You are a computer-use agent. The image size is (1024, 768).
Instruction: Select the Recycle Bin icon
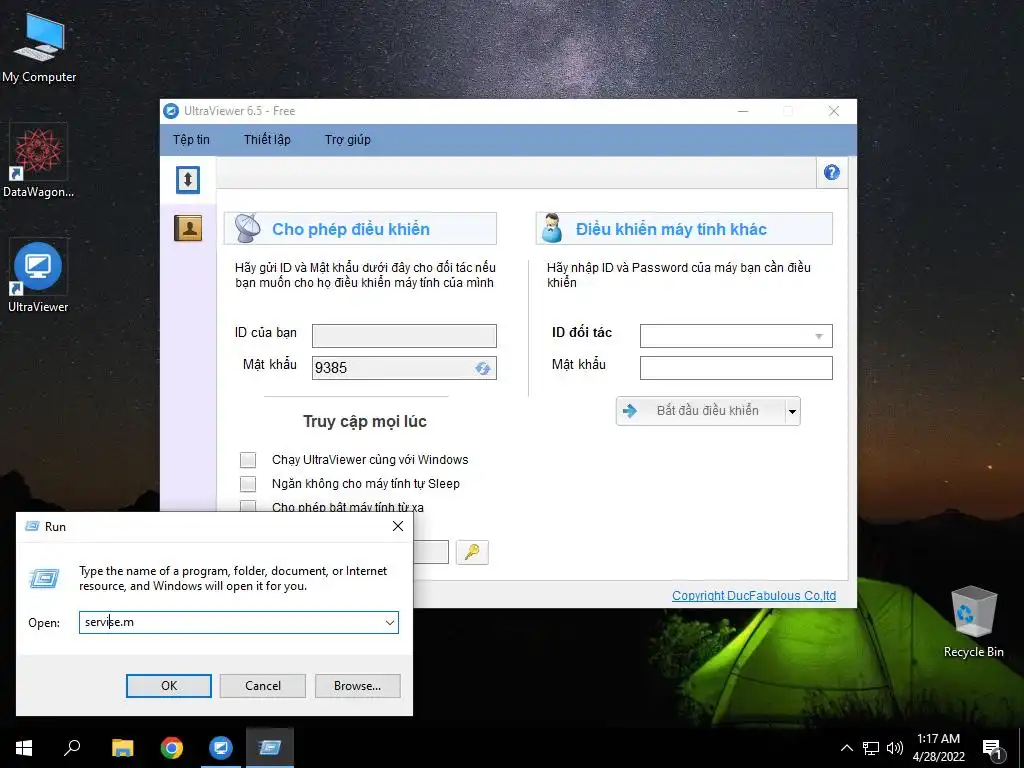(973, 622)
